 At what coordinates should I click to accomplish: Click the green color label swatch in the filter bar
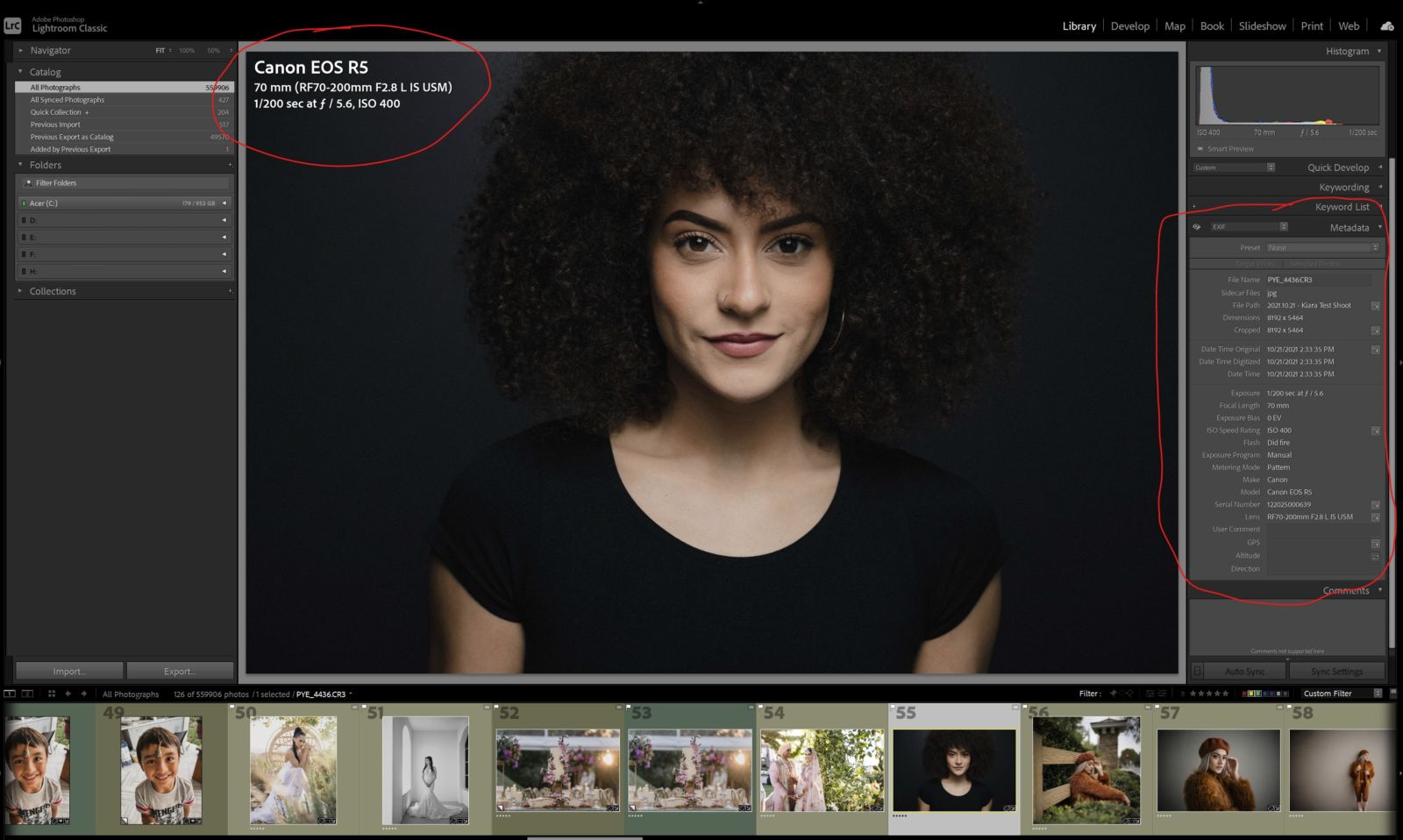[1259, 694]
